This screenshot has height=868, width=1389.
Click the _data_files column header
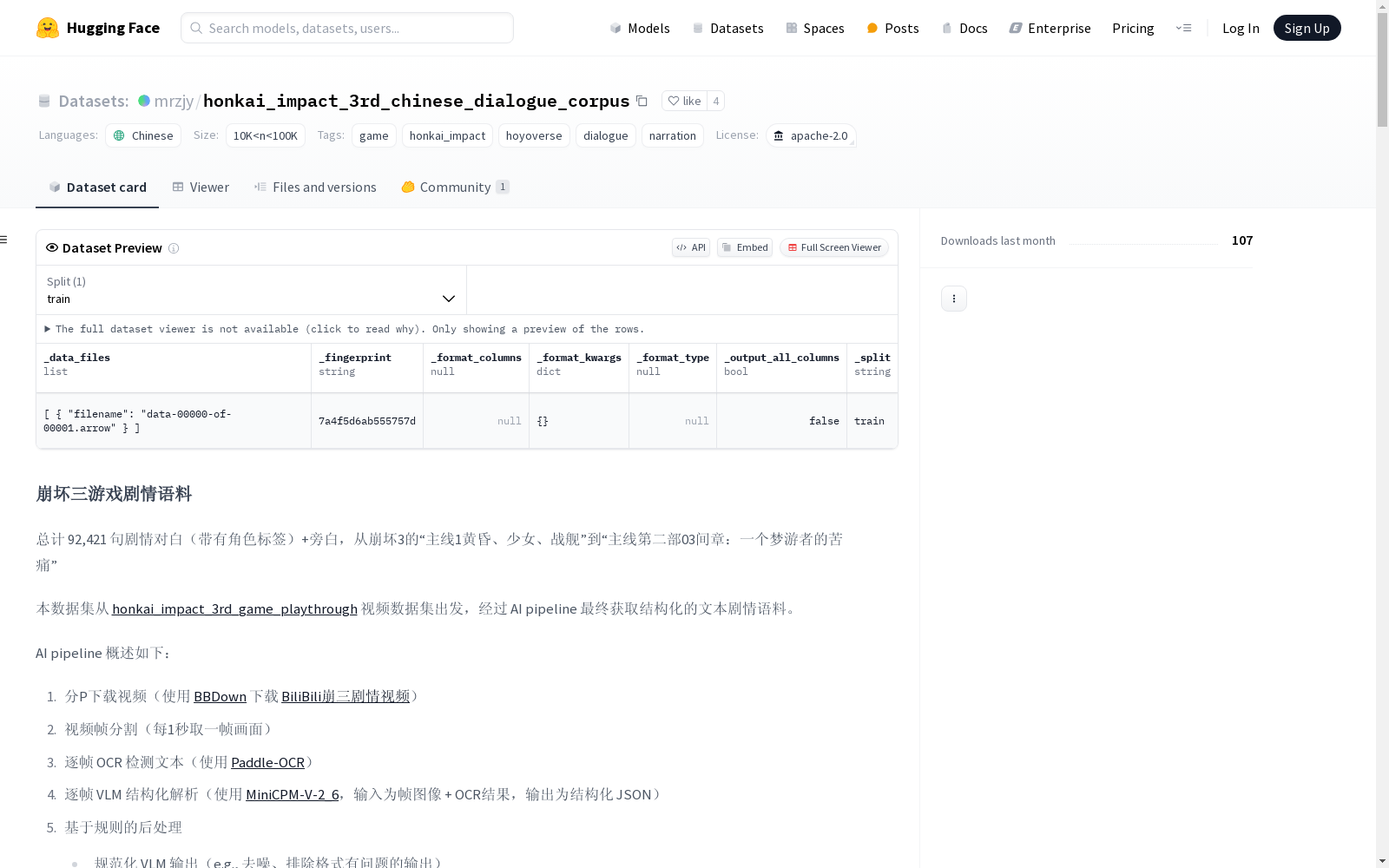pyautogui.click(x=174, y=368)
